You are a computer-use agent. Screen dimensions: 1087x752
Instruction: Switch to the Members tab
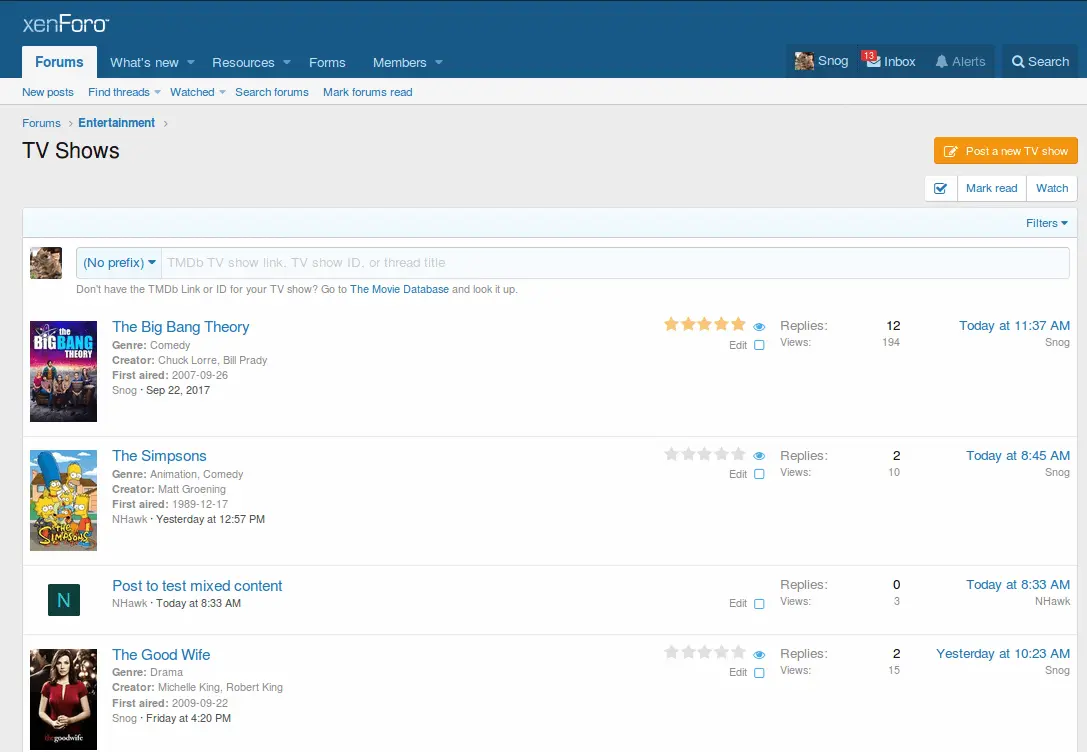[399, 62]
